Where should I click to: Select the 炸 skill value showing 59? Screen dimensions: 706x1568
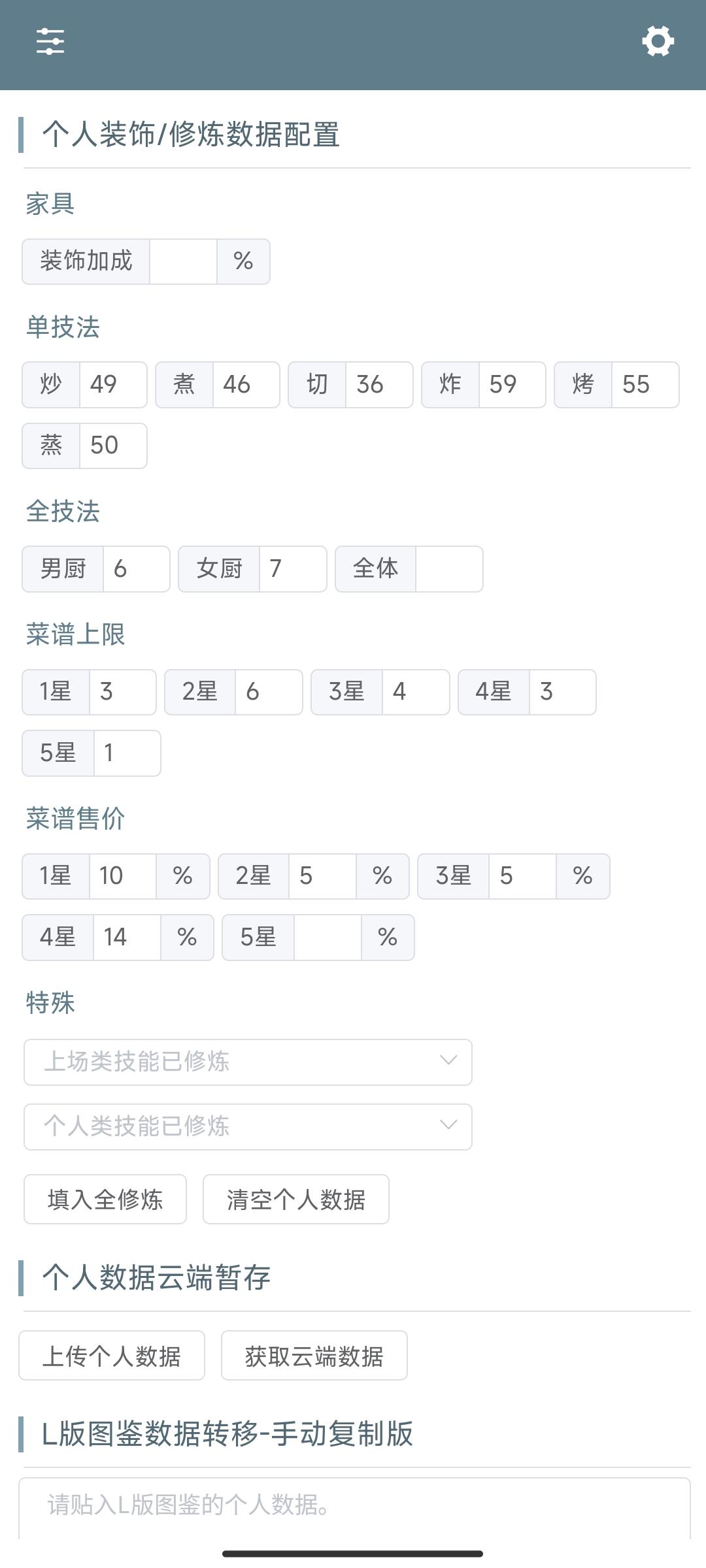click(512, 385)
